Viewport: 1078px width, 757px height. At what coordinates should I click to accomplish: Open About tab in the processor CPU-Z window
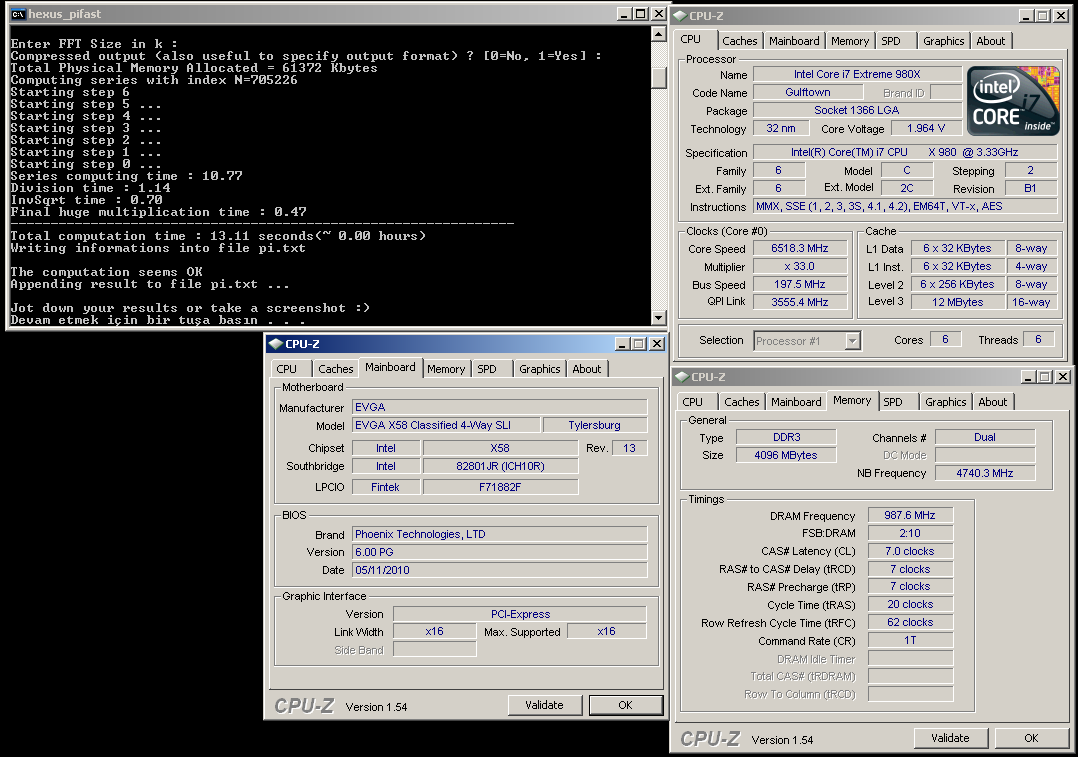(991, 41)
